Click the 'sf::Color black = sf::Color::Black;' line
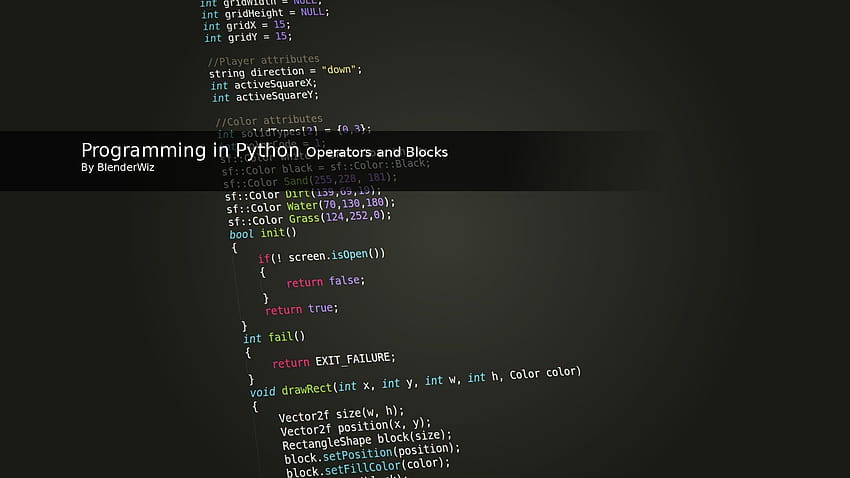The width and height of the screenshot is (850, 478). [326, 167]
